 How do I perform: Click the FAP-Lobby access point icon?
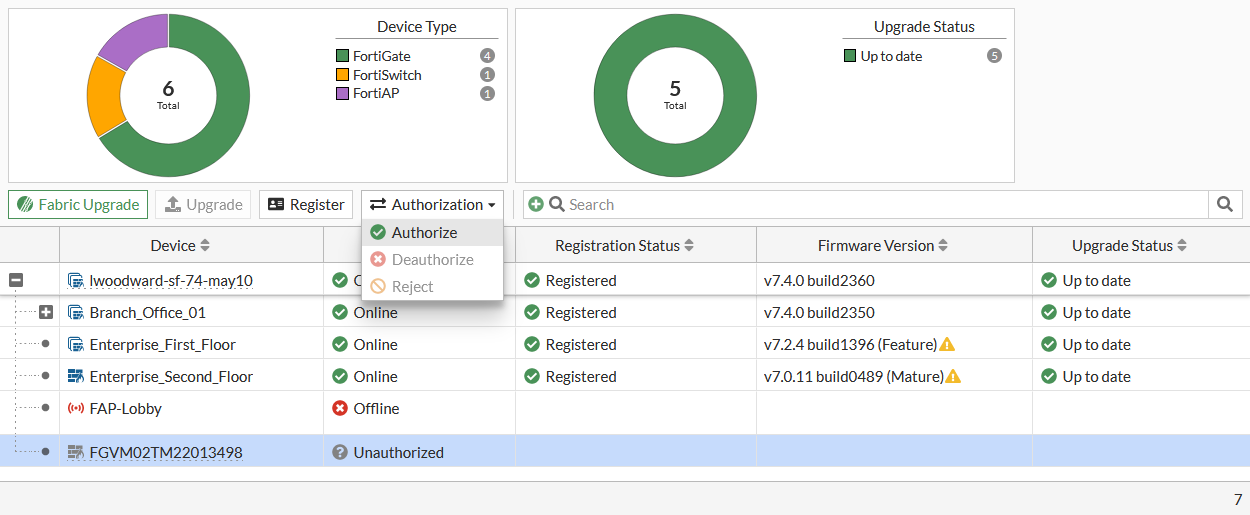click(x=75, y=409)
